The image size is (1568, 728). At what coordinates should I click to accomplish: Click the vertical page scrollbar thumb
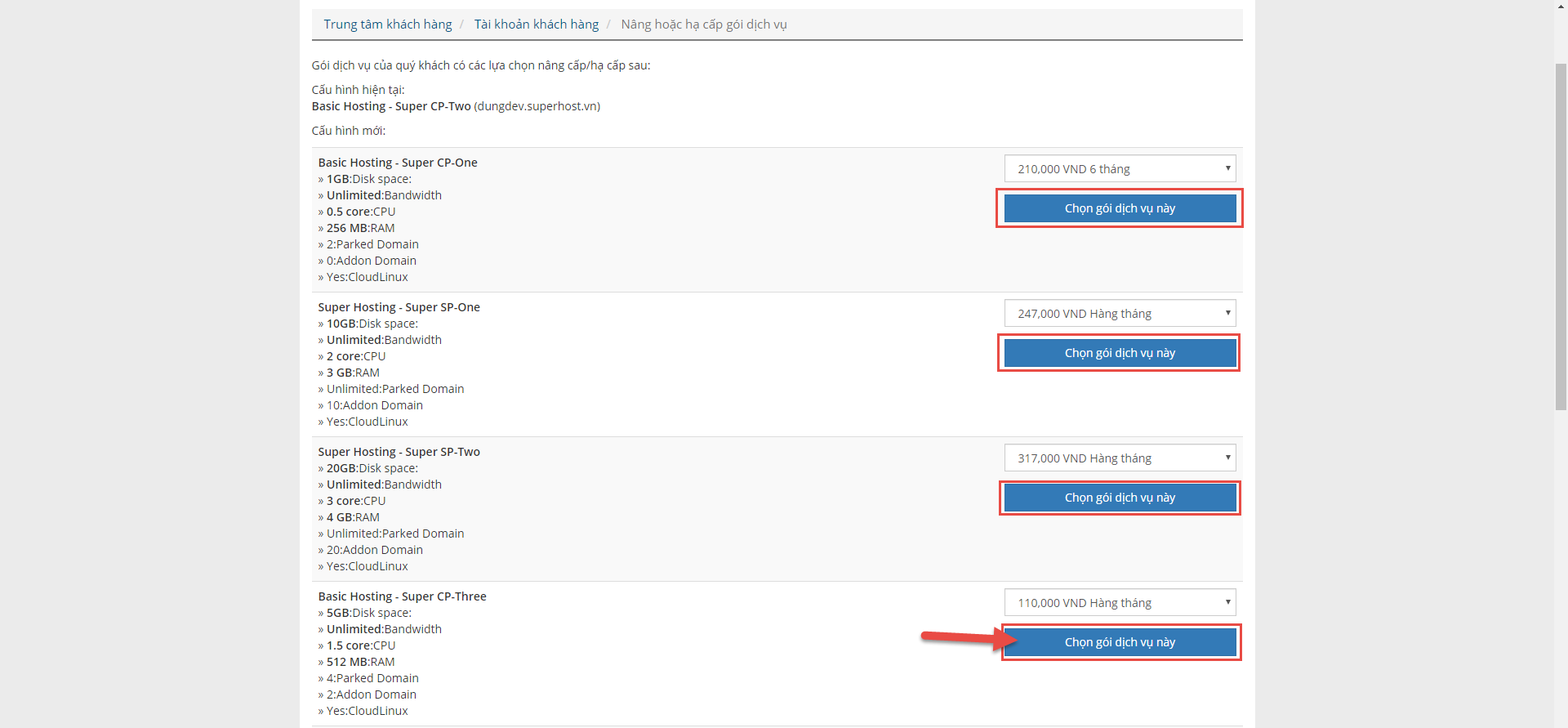[x=1561, y=235]
